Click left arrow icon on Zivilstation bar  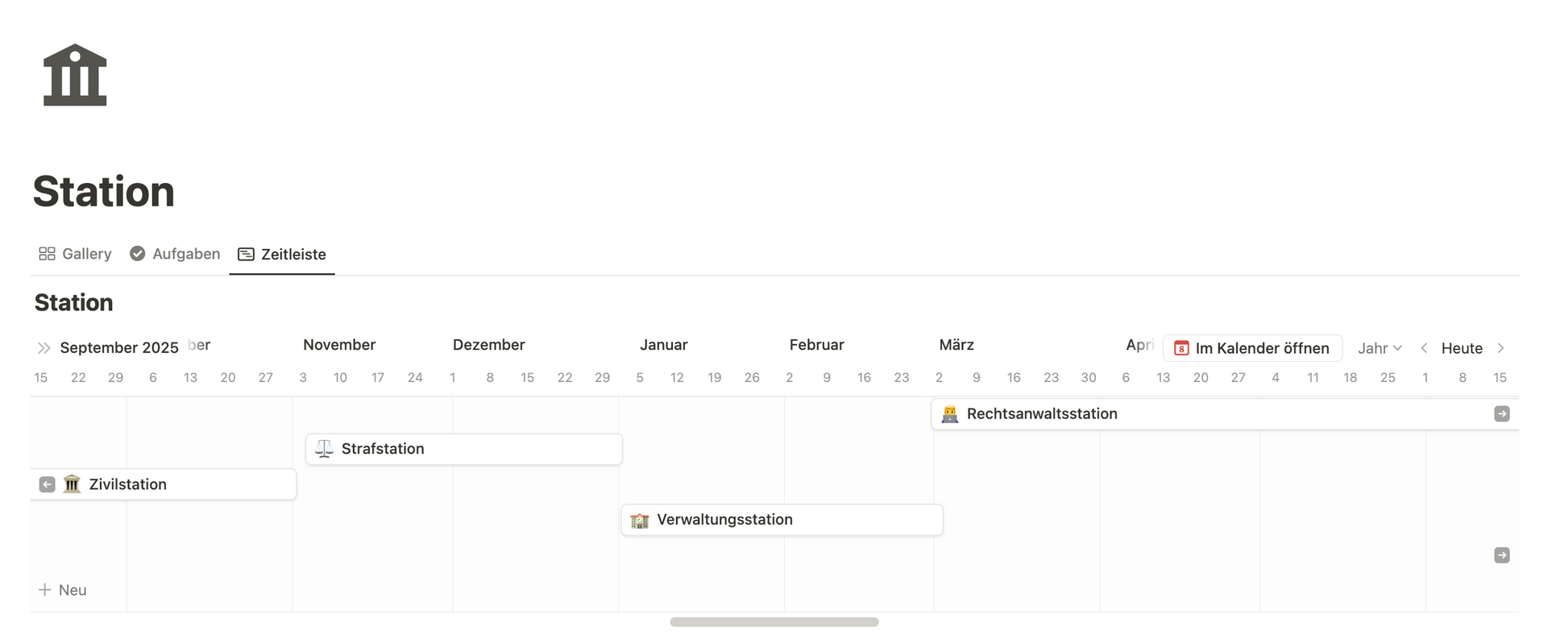(48, 484)
